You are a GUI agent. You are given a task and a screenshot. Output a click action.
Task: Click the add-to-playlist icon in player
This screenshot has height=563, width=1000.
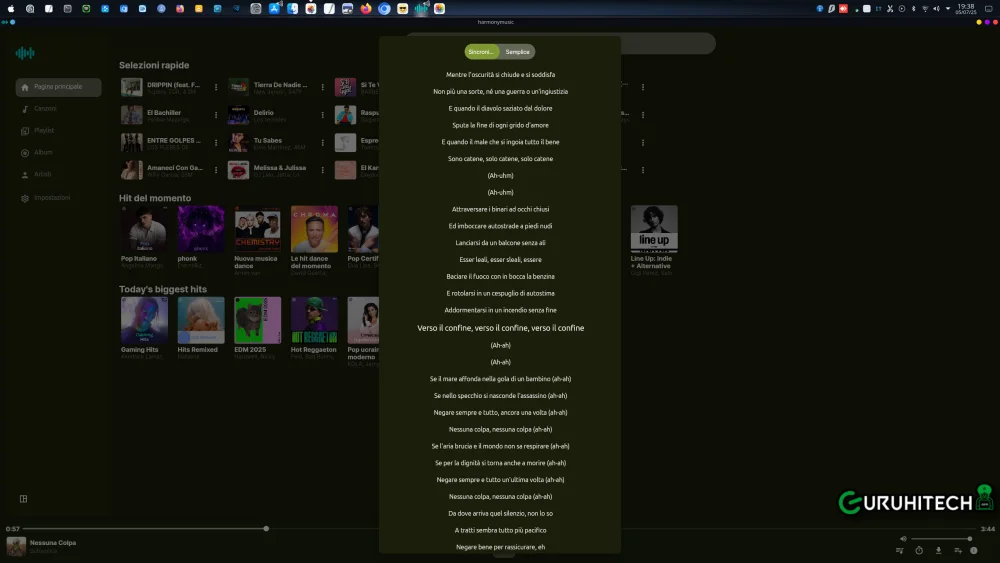pyautogui.click(x=956, y=551)
